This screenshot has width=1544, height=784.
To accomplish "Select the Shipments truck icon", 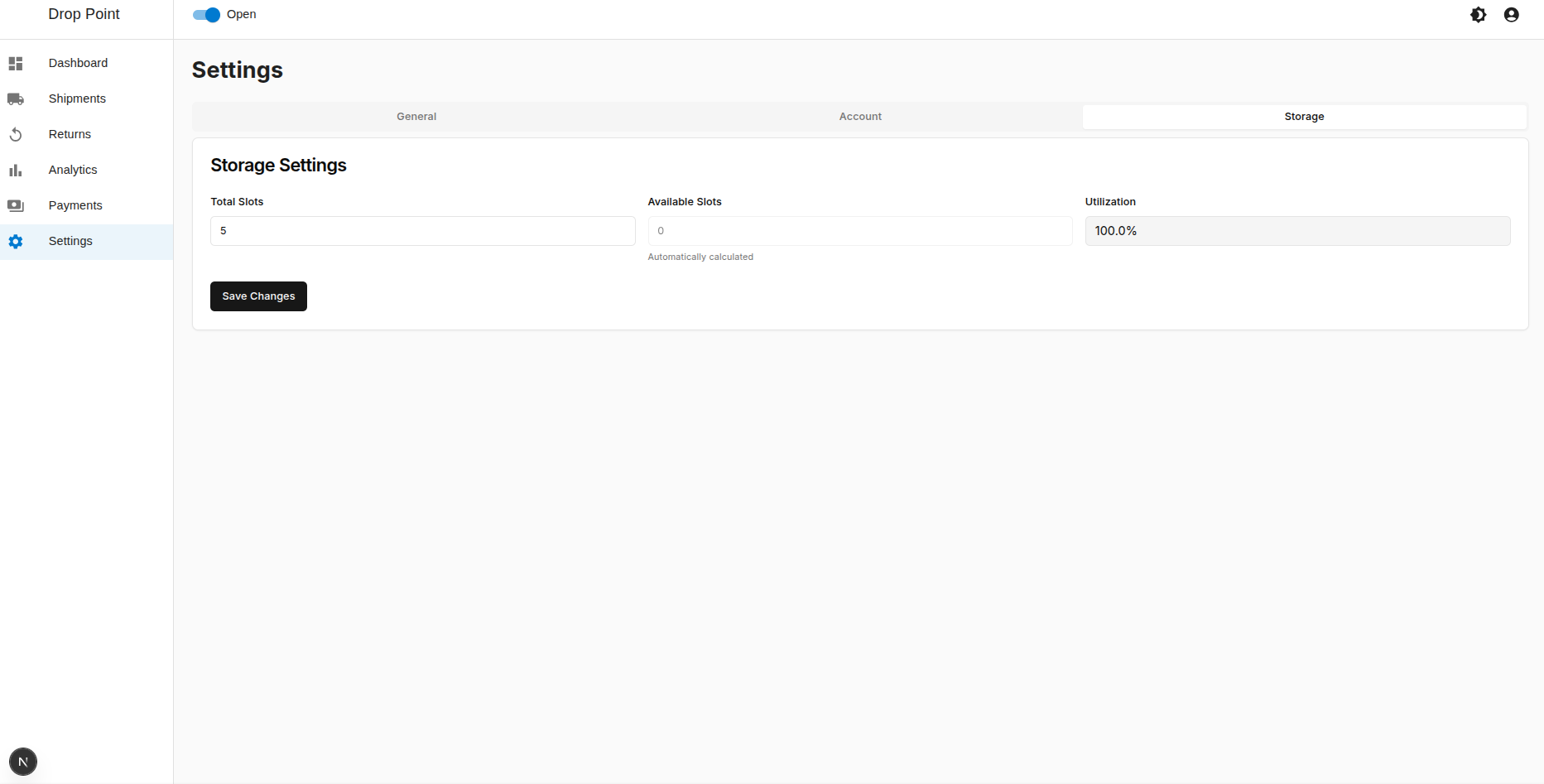I will click(16, 98).
